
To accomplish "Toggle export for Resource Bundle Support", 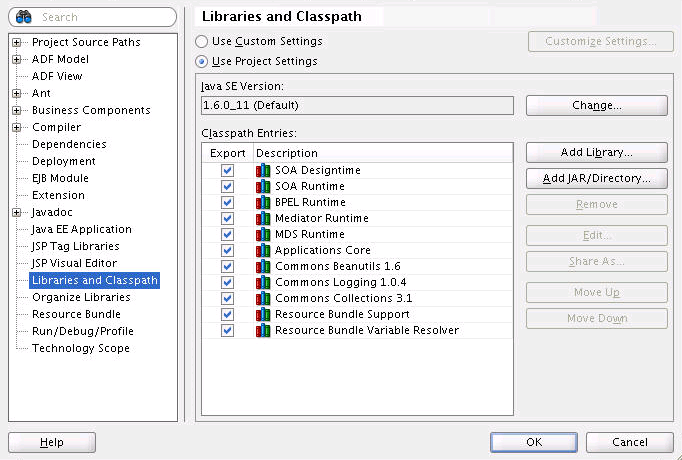I will tap(227, 314).
